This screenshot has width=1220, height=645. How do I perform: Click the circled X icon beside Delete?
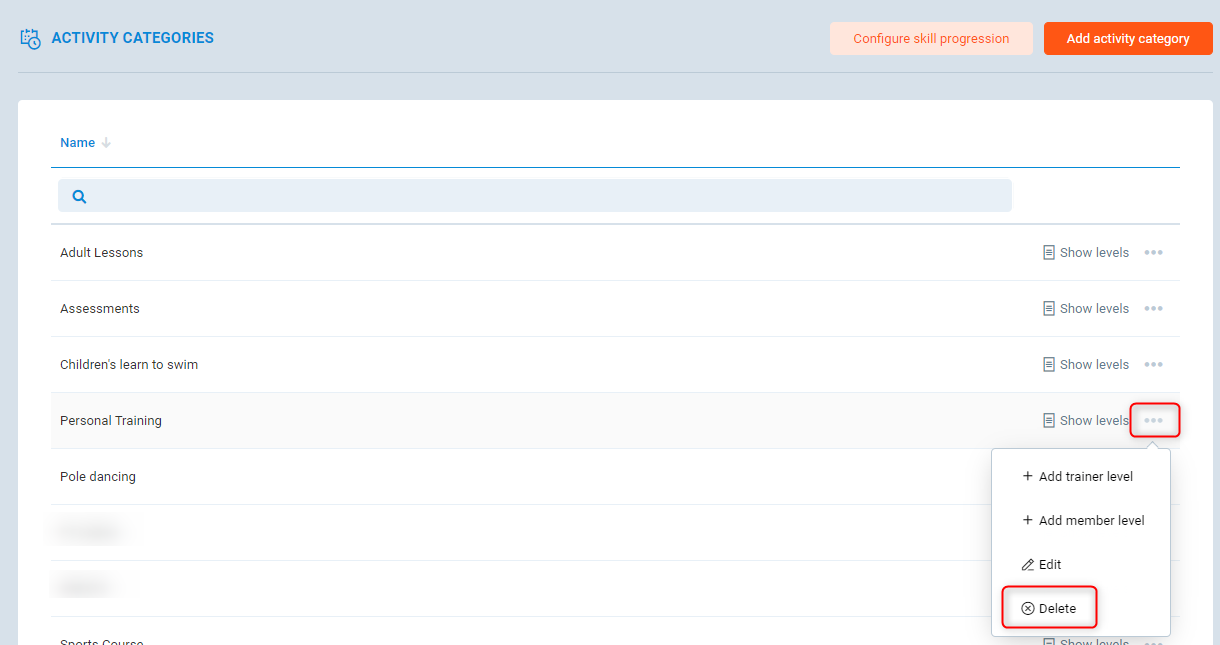(1027, 609)
